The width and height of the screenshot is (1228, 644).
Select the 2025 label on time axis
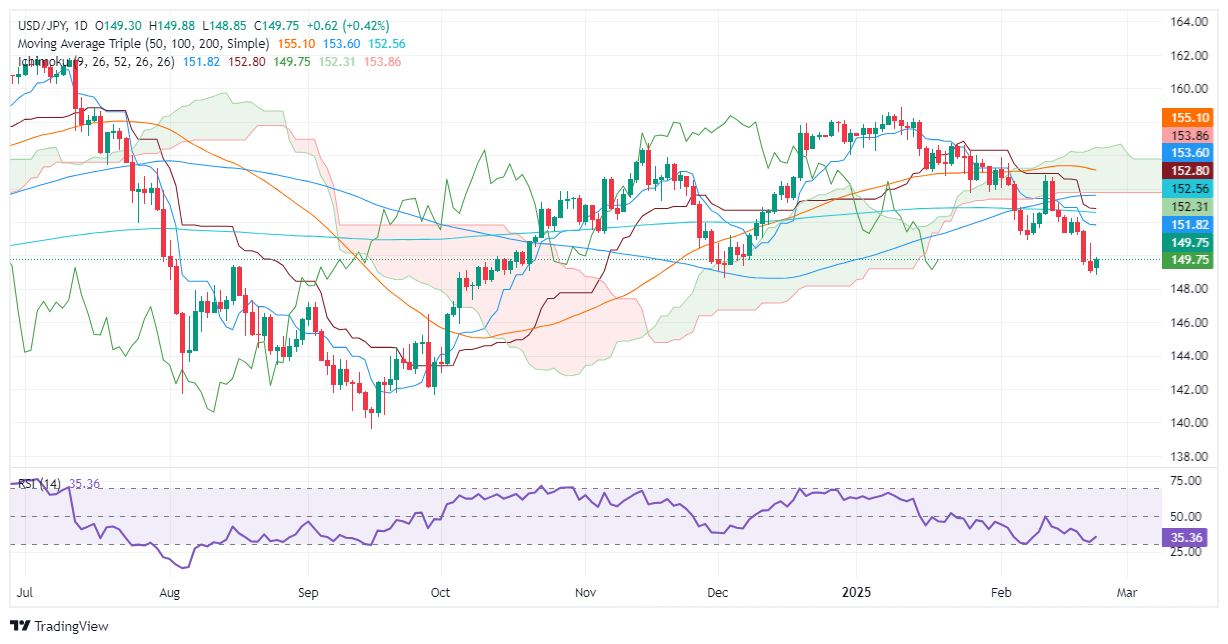pos(856,593)
